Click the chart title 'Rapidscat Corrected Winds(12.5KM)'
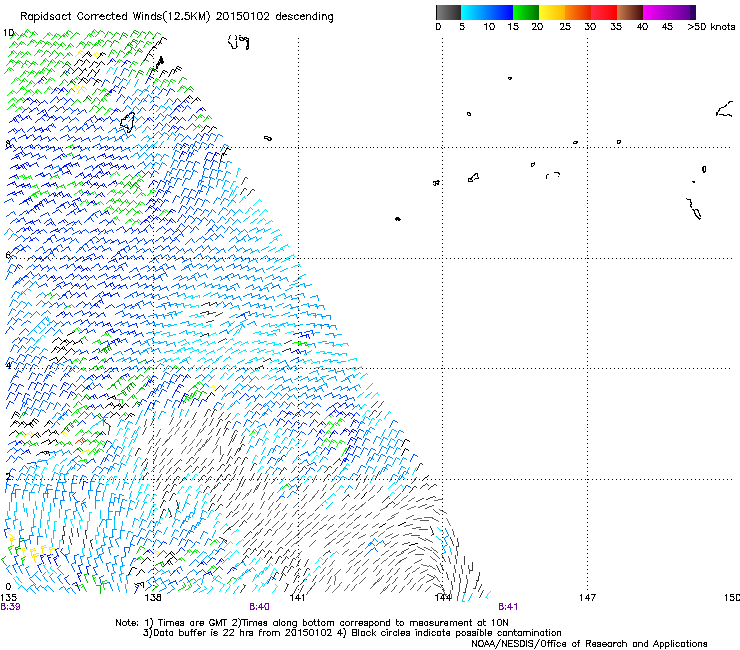Image resolution: width=740 pixels, height=650 pixels. [x=116, y=17]
